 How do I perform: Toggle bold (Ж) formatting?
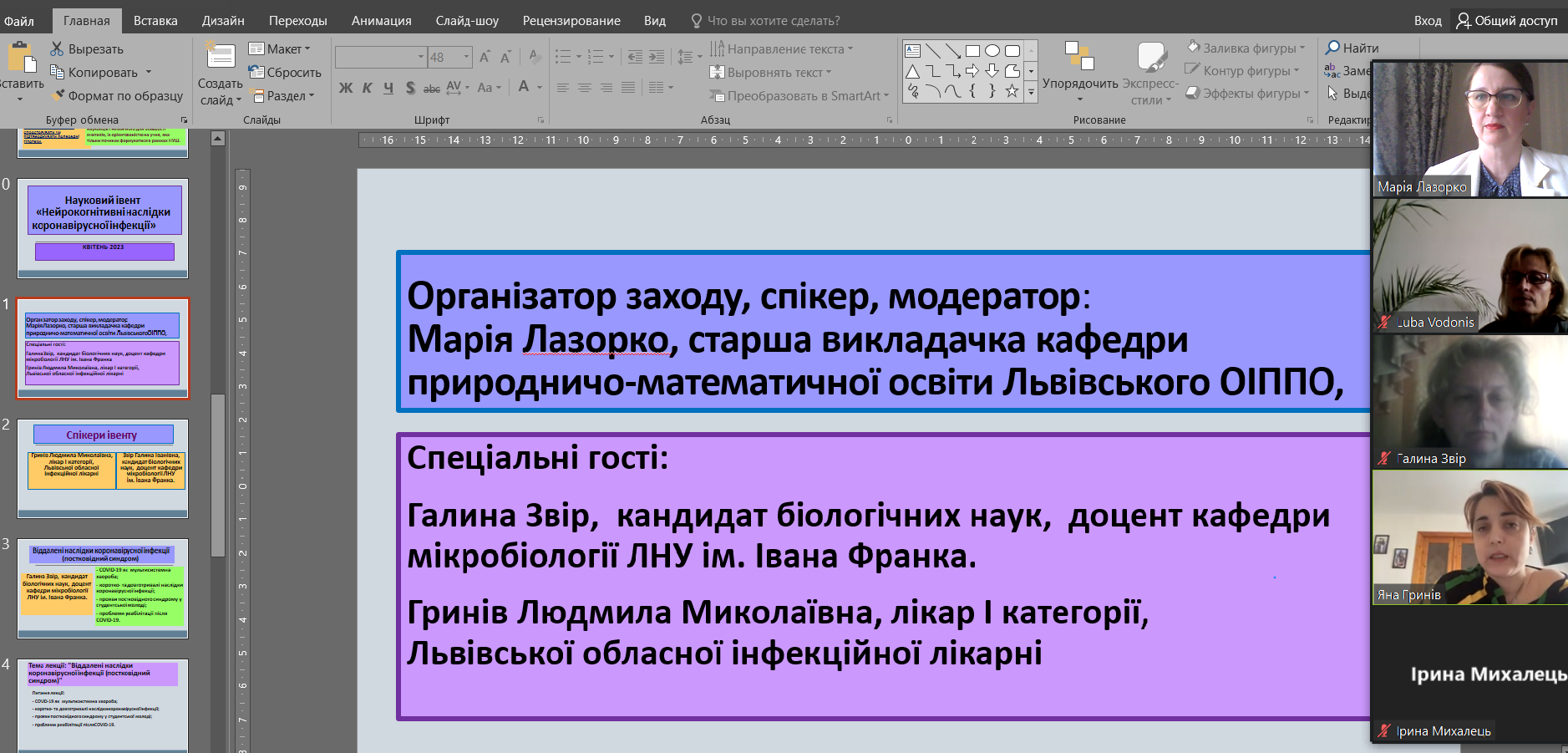click(346, 88)
